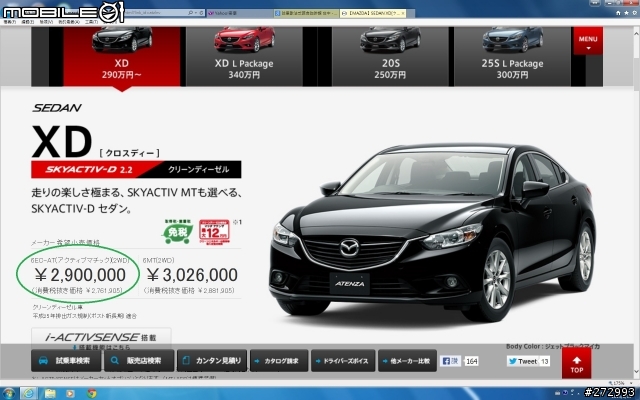640x400 pixels.
Task: Select the 20S 250万円 grade tab
Action: [x=390, y=56]
